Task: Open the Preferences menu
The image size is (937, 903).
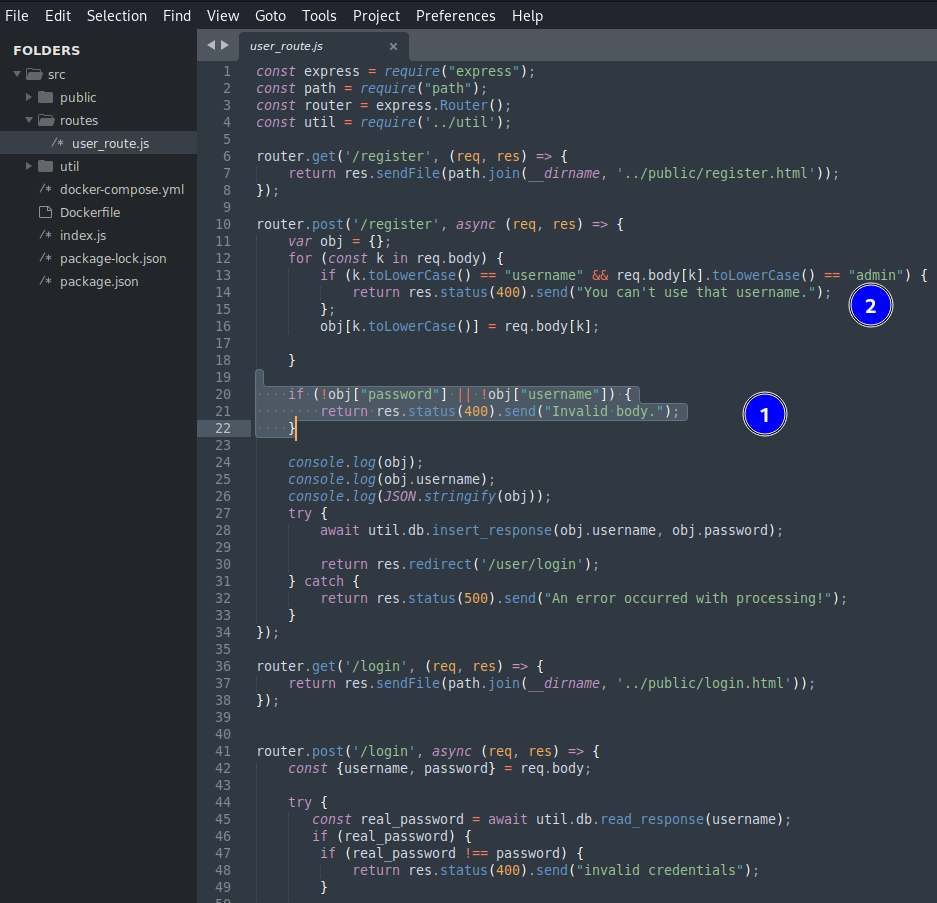Action: [x=455, y=16]
